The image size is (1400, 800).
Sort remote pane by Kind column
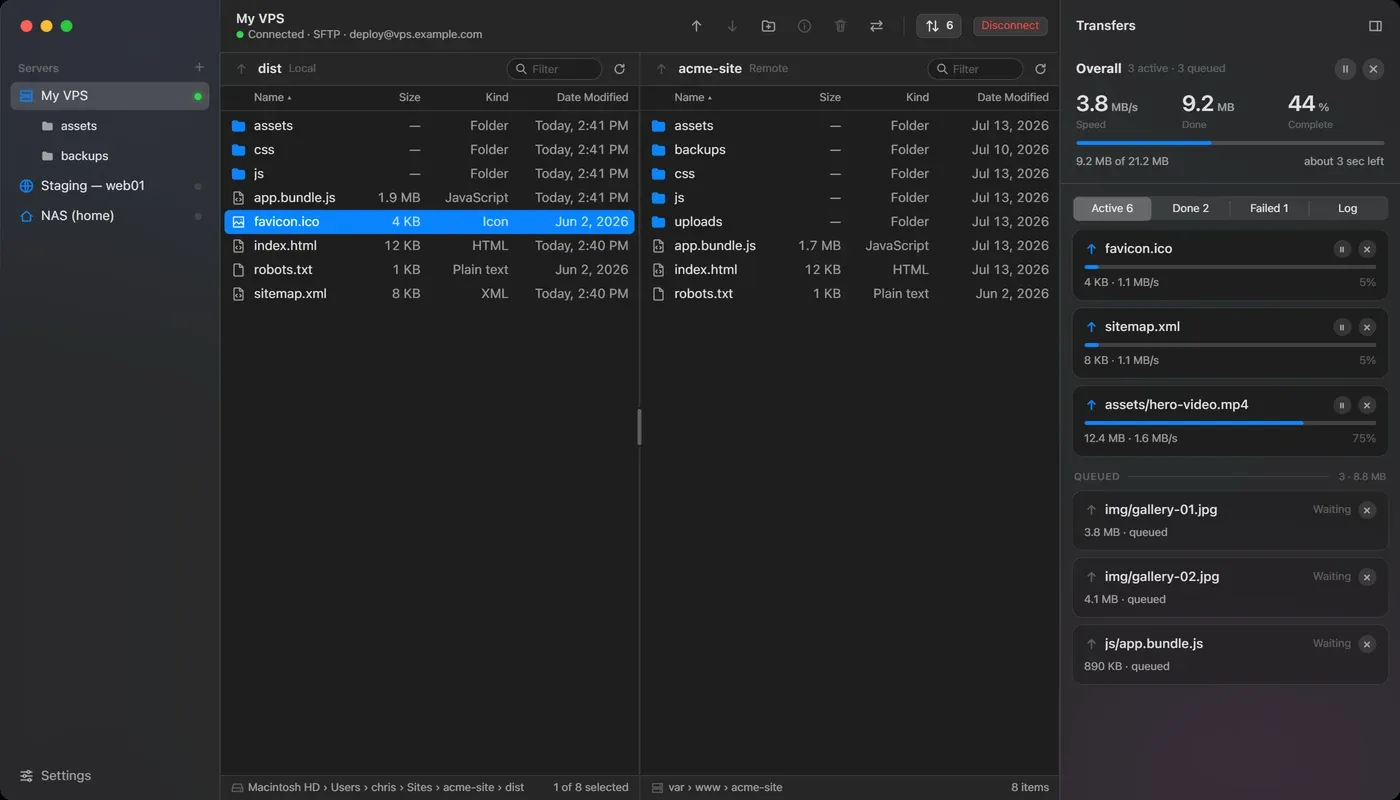click(x=917, y=97)
